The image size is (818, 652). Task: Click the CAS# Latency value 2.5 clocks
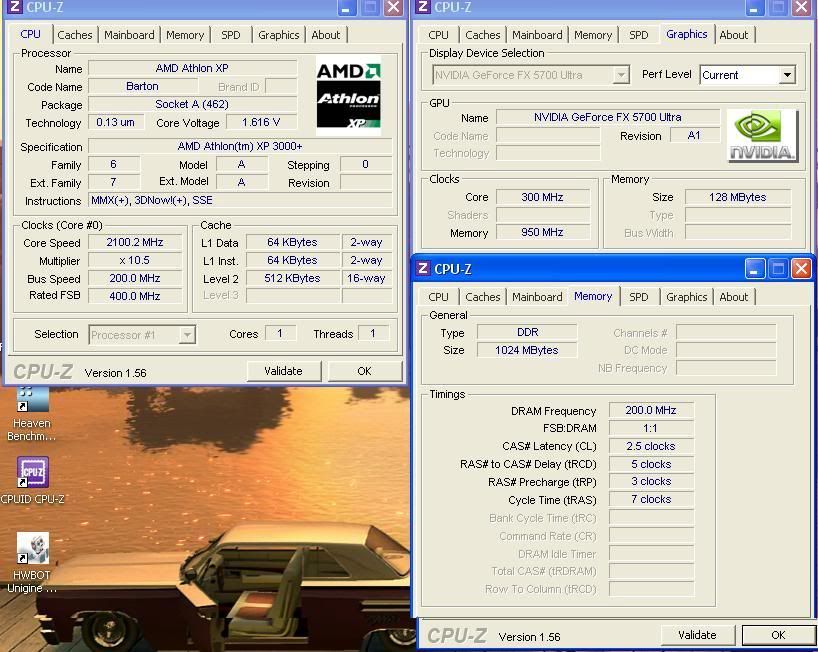651,446
